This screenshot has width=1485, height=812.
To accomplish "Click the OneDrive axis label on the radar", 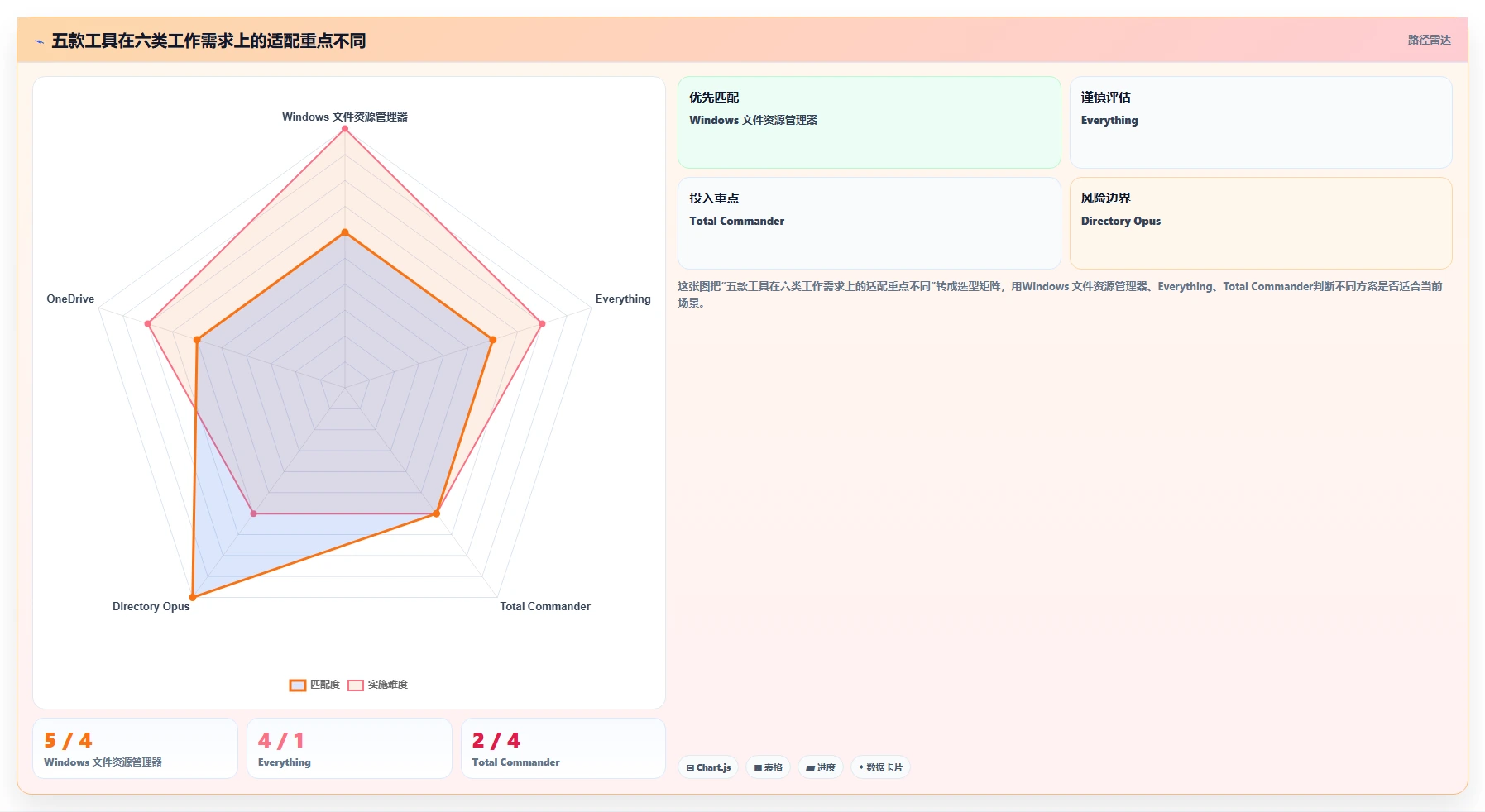I will click(70, 299).
